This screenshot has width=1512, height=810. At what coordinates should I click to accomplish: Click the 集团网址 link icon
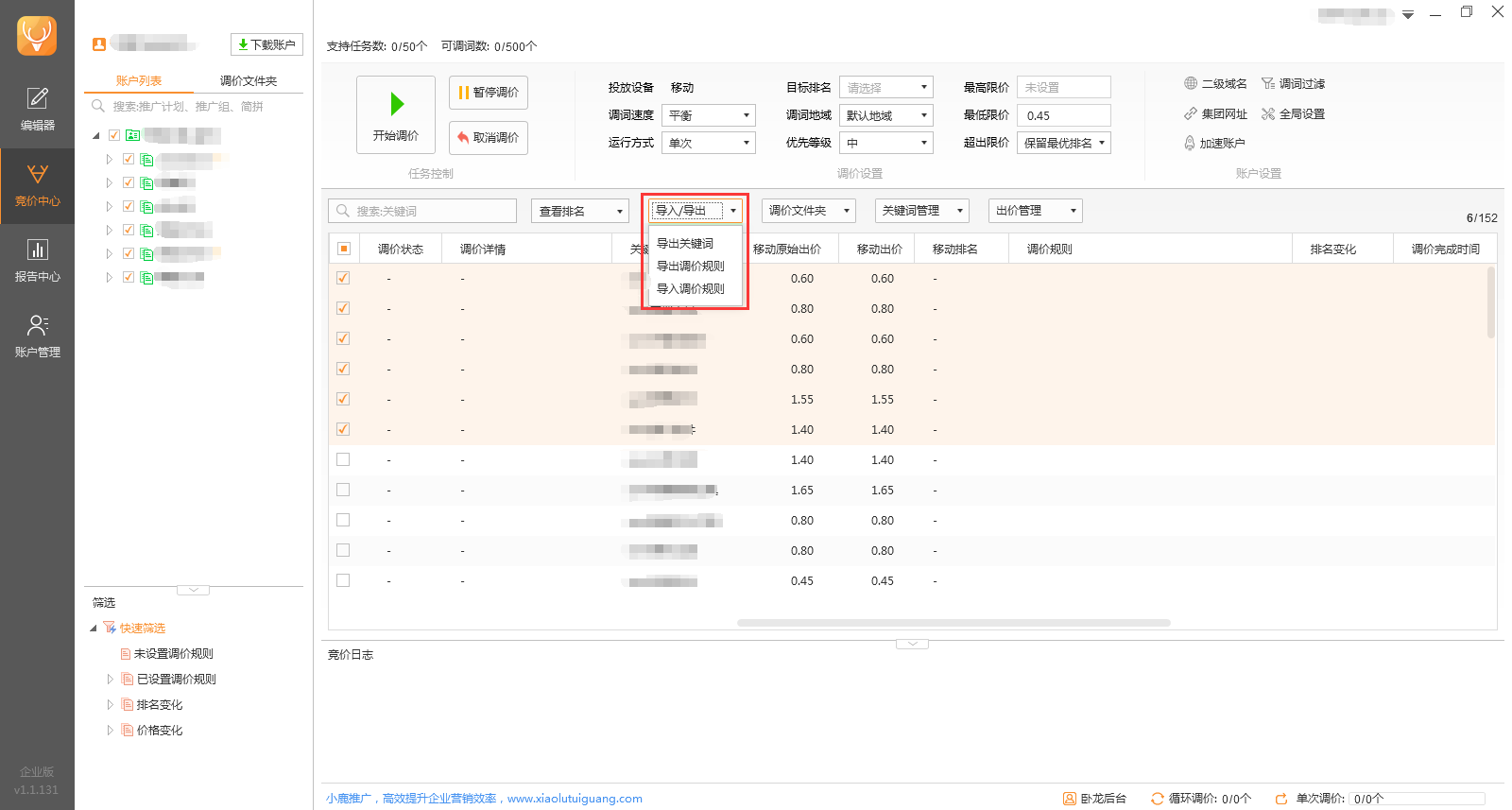click(1191, 113)
